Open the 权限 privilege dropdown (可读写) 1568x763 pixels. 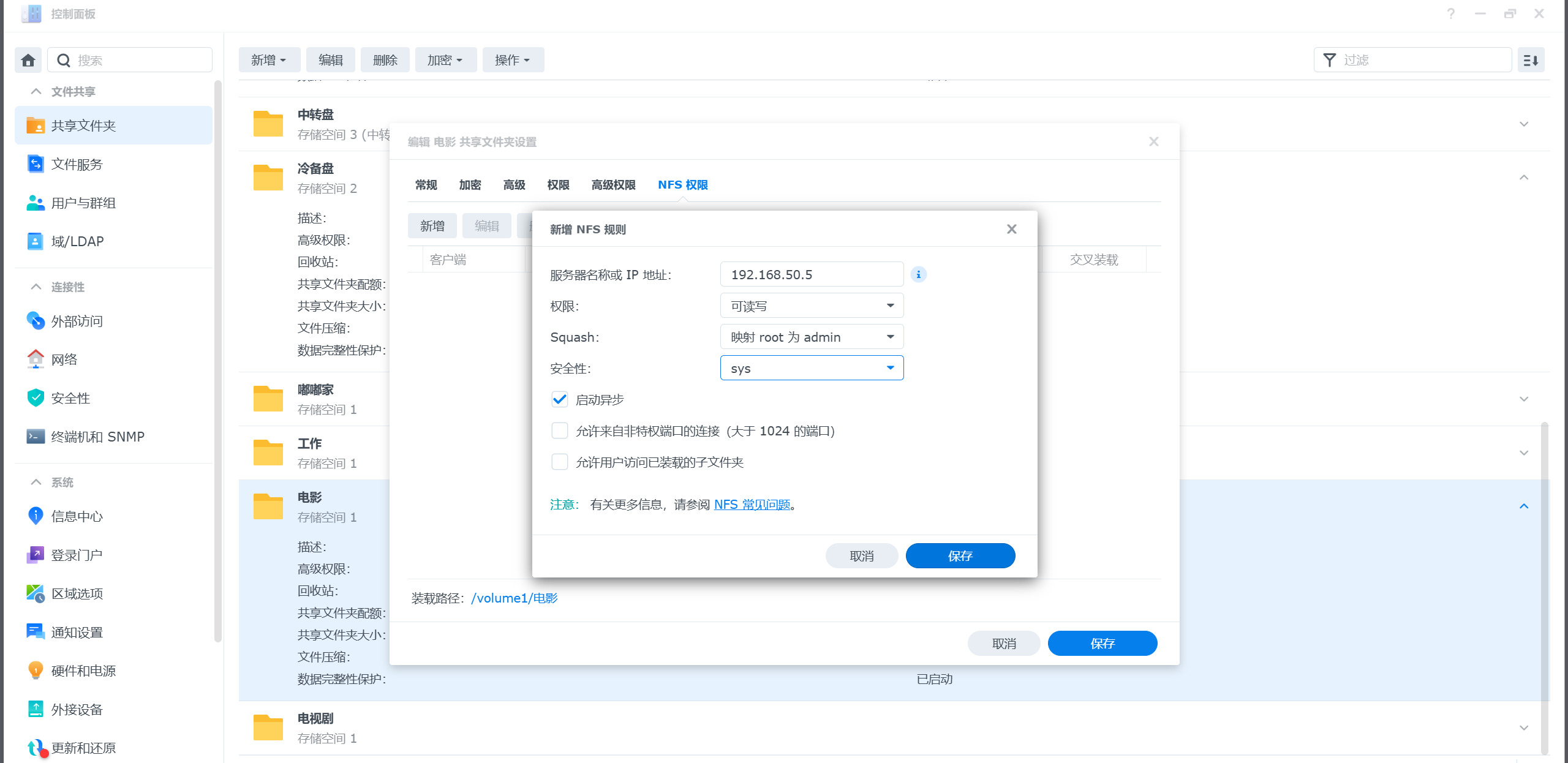(x=812, y=306)
